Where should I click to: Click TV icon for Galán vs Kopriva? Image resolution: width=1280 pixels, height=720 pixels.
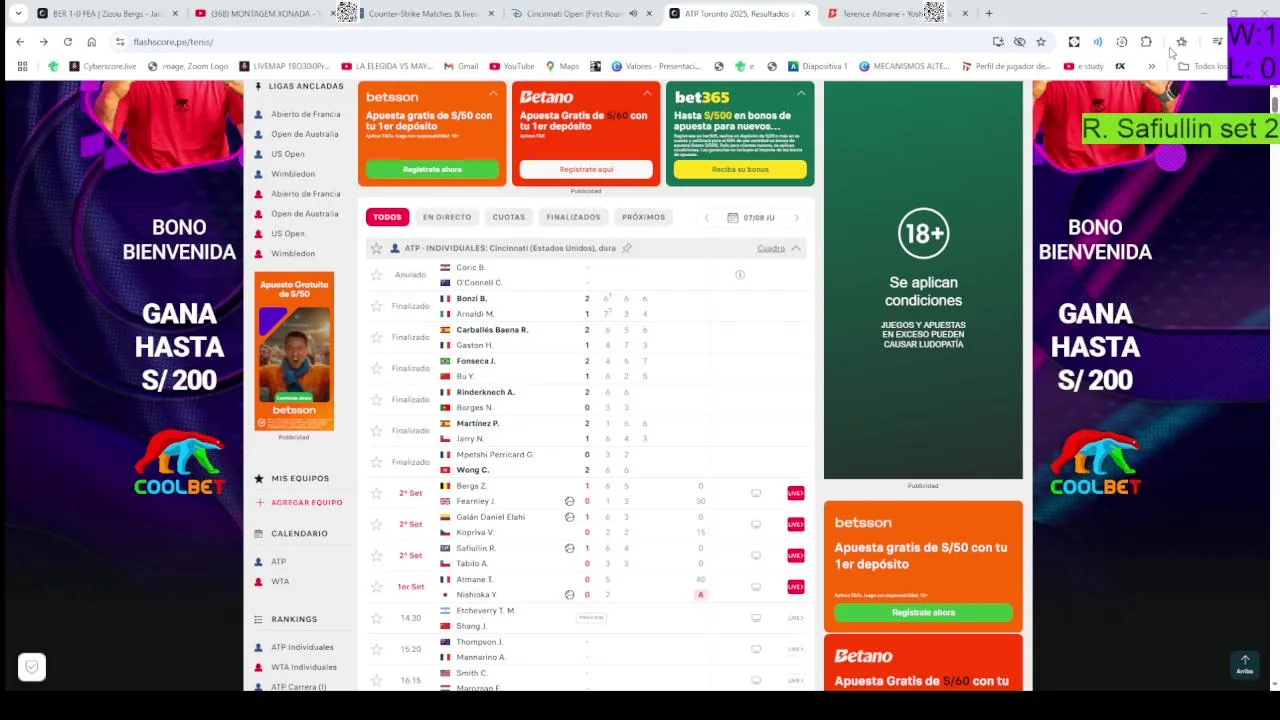(x=756, y=524)
